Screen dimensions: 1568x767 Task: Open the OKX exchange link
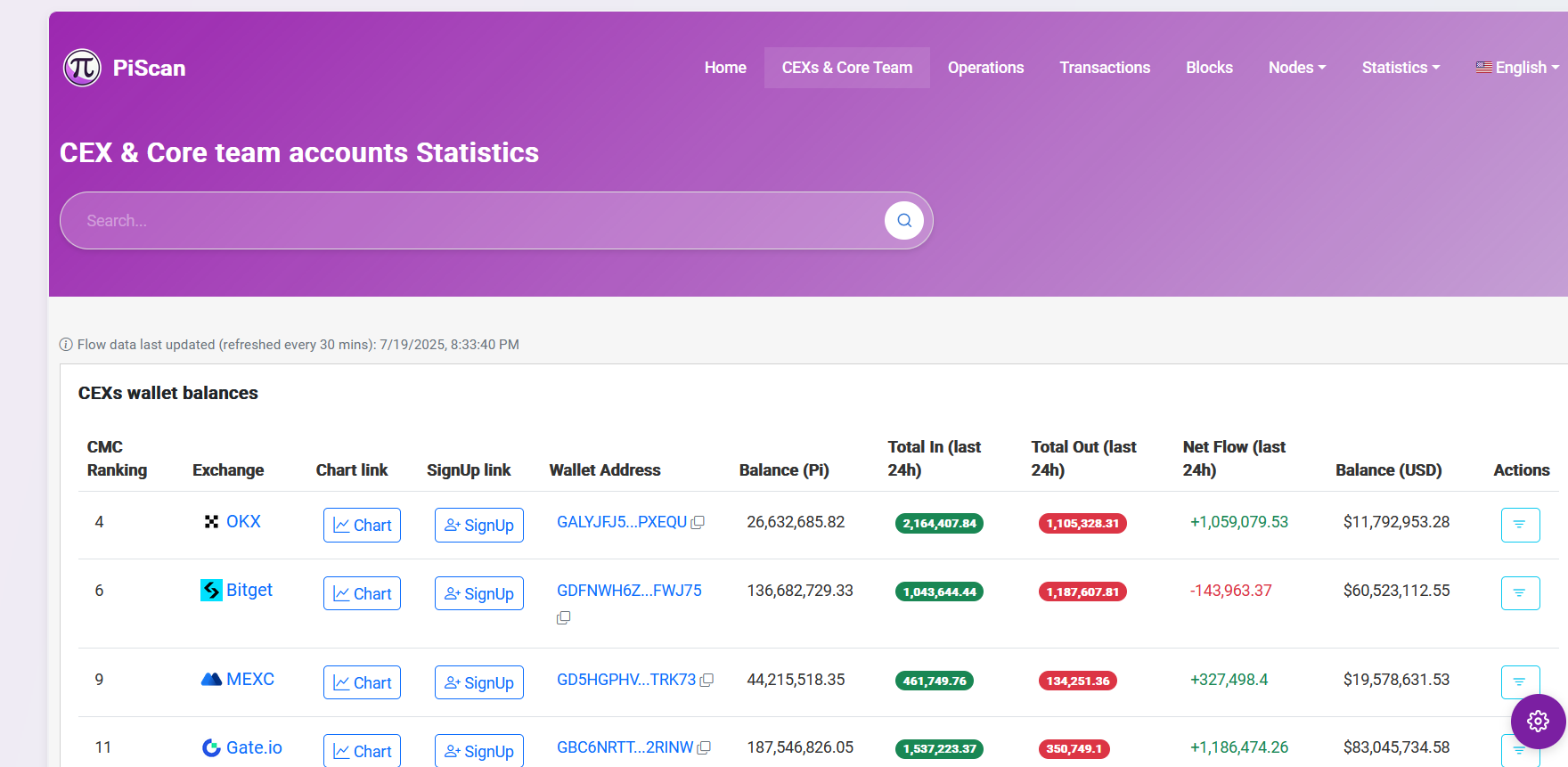click(243, 522)
